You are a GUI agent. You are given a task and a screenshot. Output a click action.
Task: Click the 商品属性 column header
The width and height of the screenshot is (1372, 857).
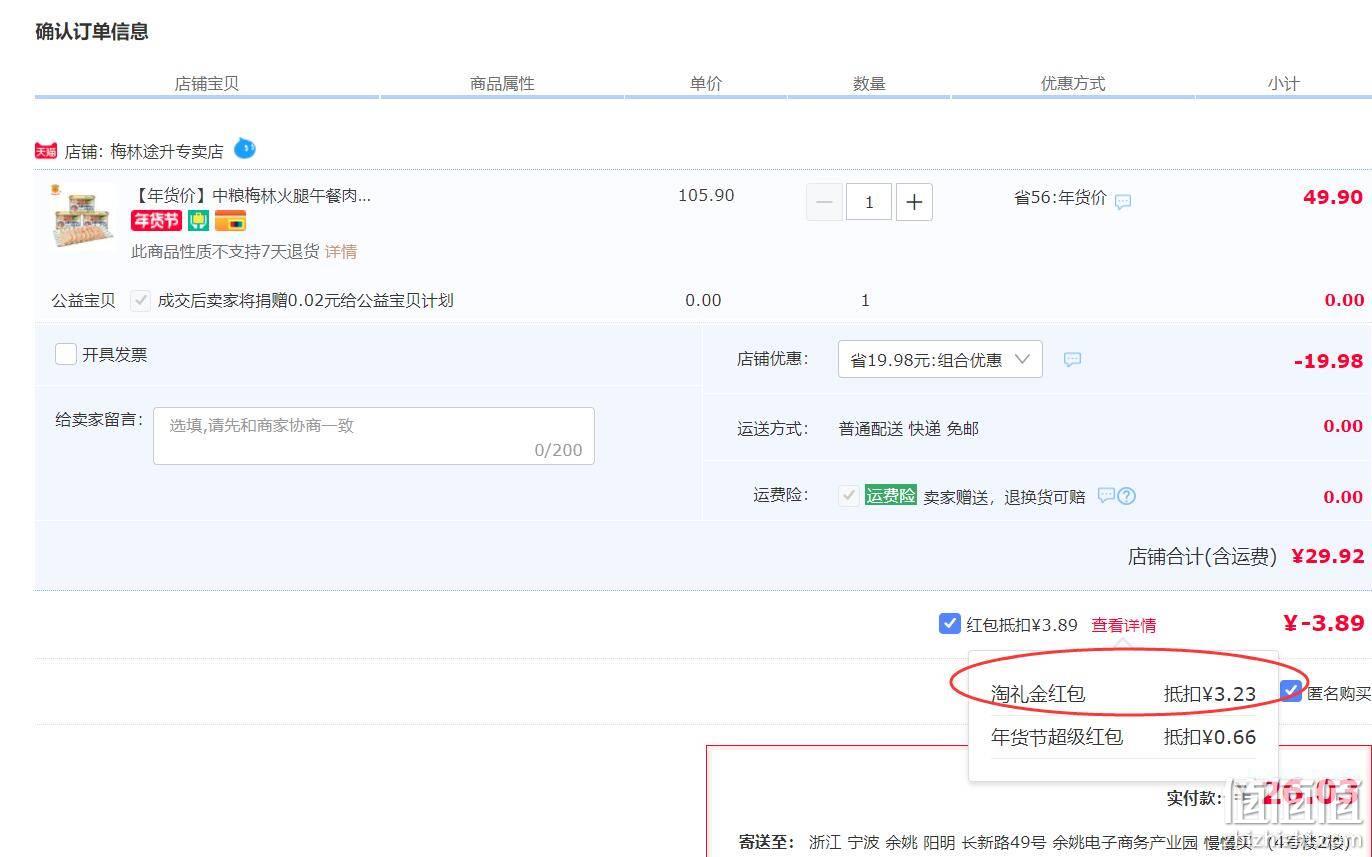tap(502, 84)
